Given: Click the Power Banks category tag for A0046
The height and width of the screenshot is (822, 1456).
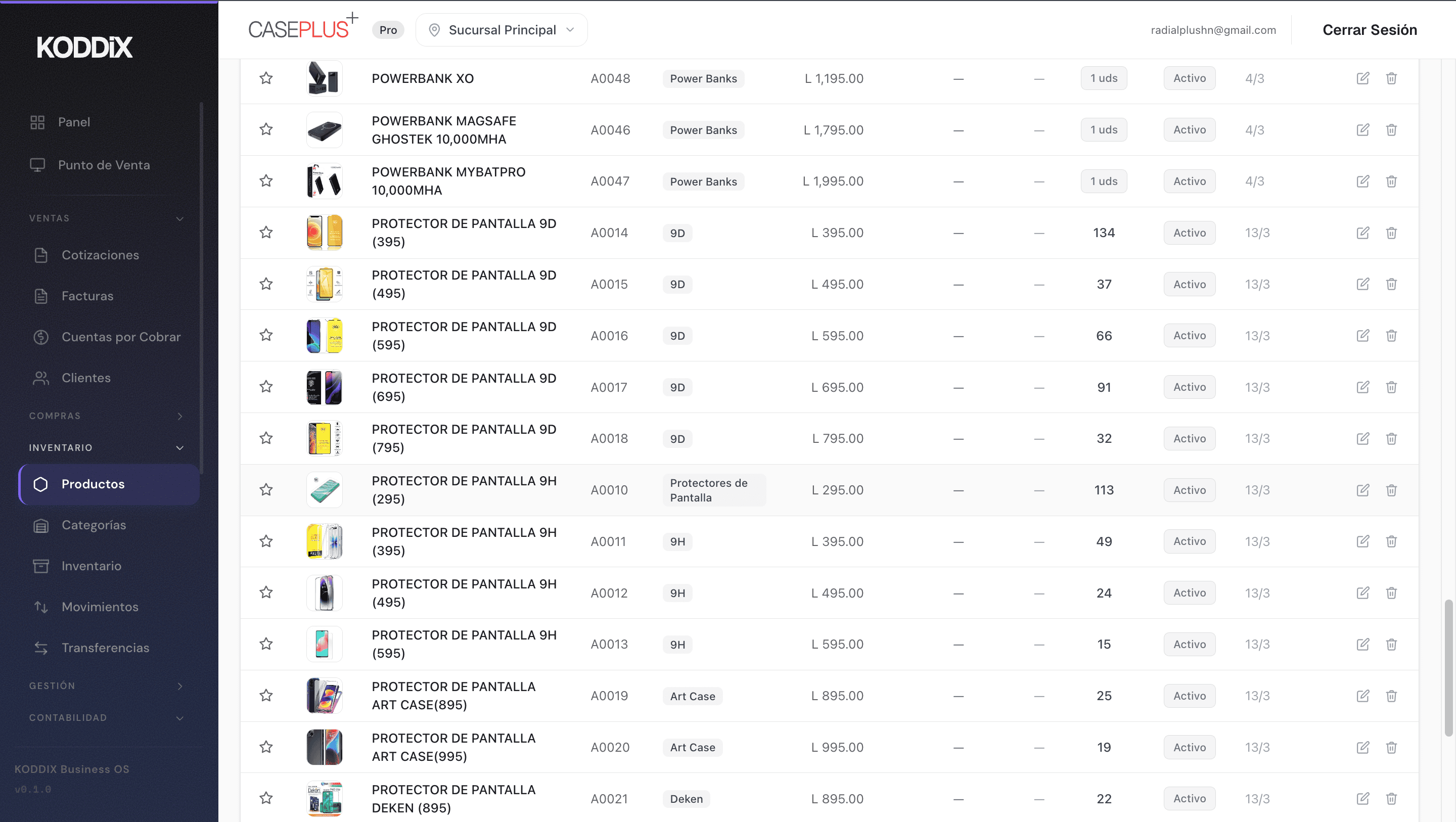Looking at the screenshot, I should 703,130.
